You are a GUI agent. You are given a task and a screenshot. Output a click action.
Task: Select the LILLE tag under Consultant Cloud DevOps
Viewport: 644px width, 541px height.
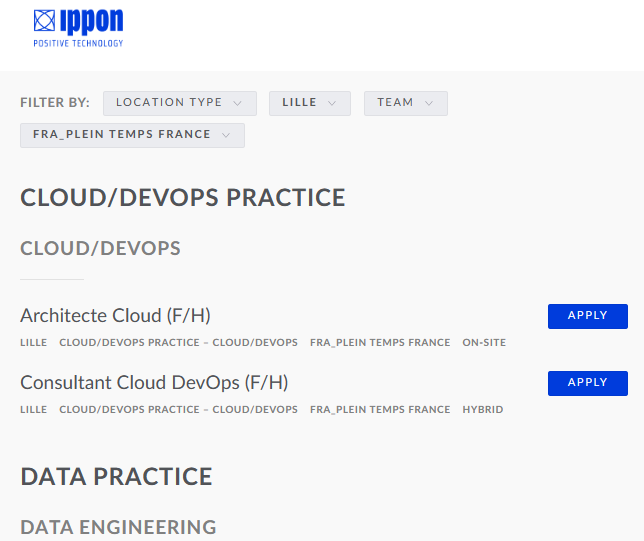(x=33, y=410)
